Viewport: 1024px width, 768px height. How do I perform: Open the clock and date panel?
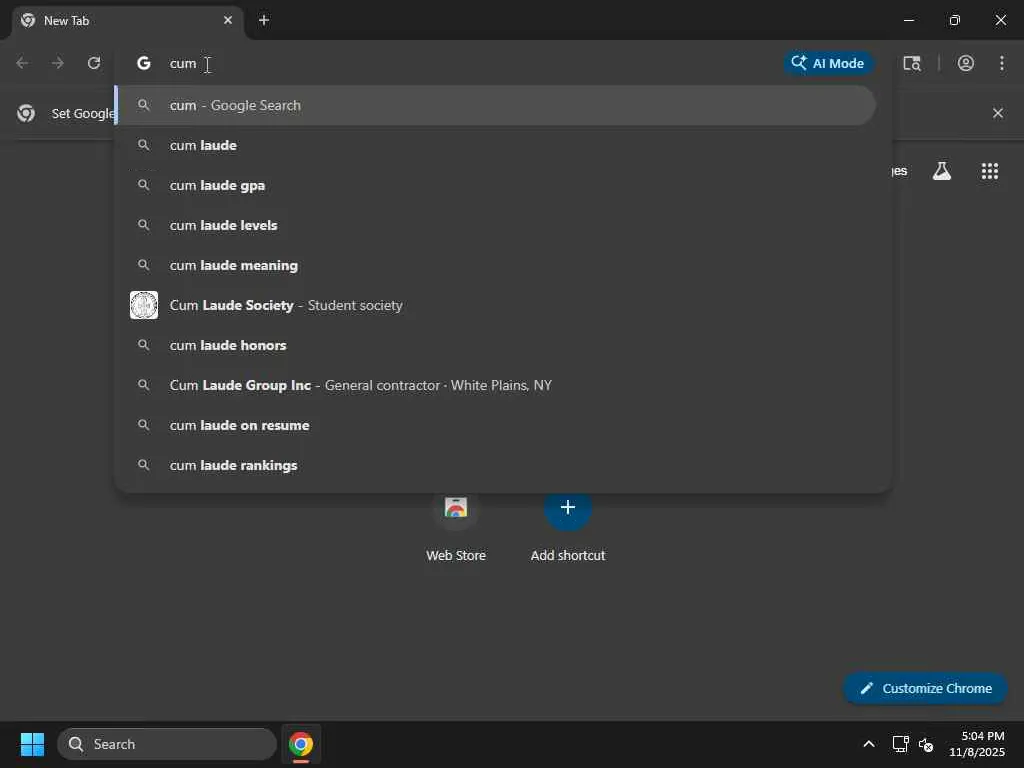pyautogui.click(x=977, y=744)
